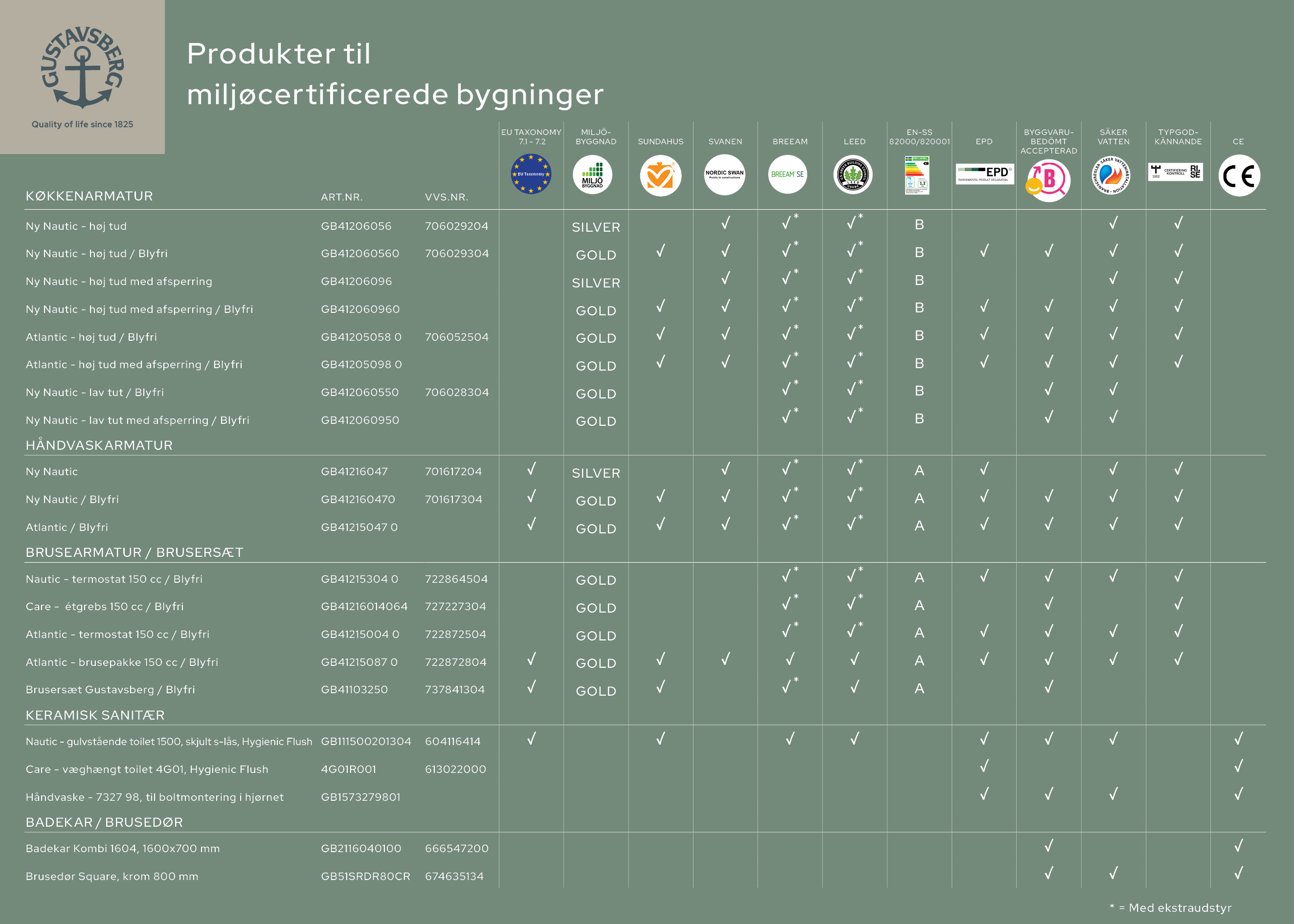Click the CE mark logo
Viewport: 1294px width, 924px height.
1239,175
